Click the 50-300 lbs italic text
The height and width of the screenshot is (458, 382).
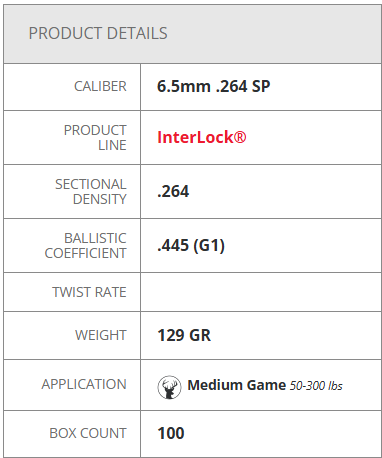[316, 386]
